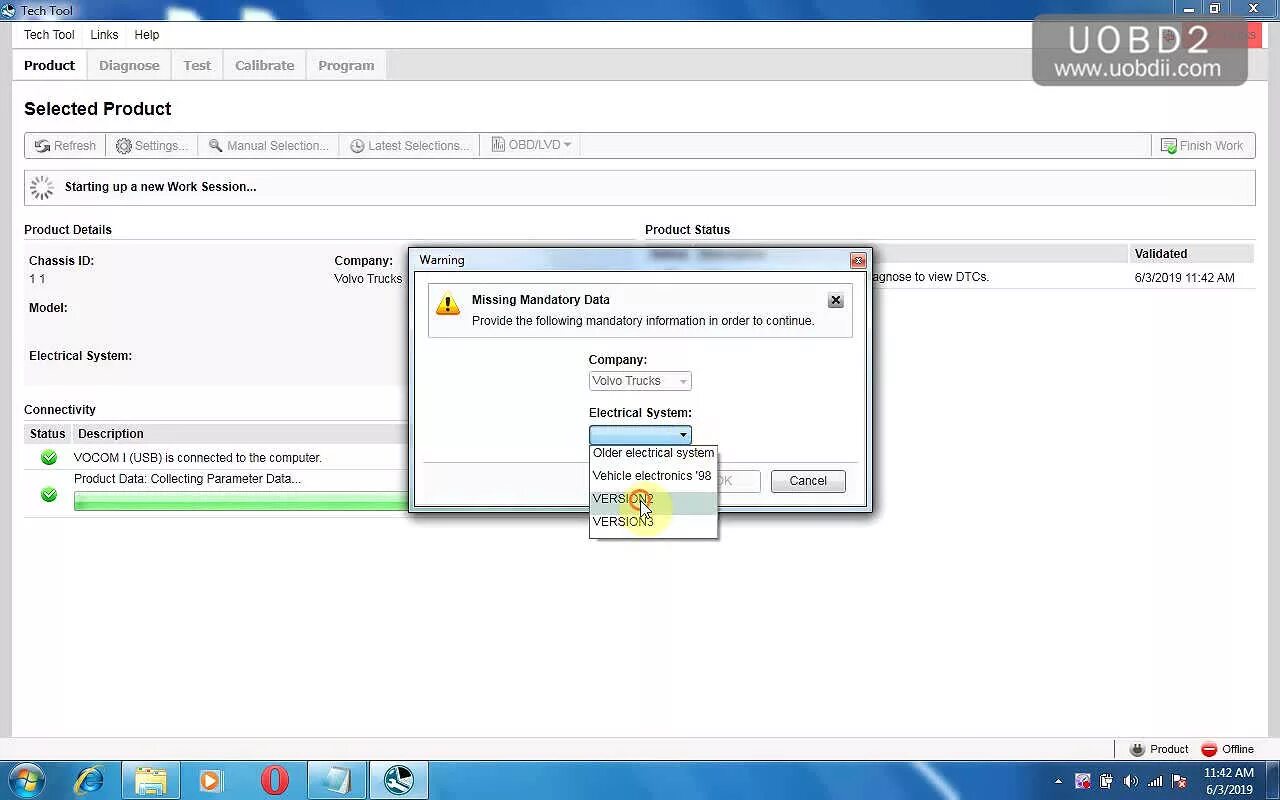Click the Offline status indicator
The image size is (1280, 800).
pos(1227,749)
